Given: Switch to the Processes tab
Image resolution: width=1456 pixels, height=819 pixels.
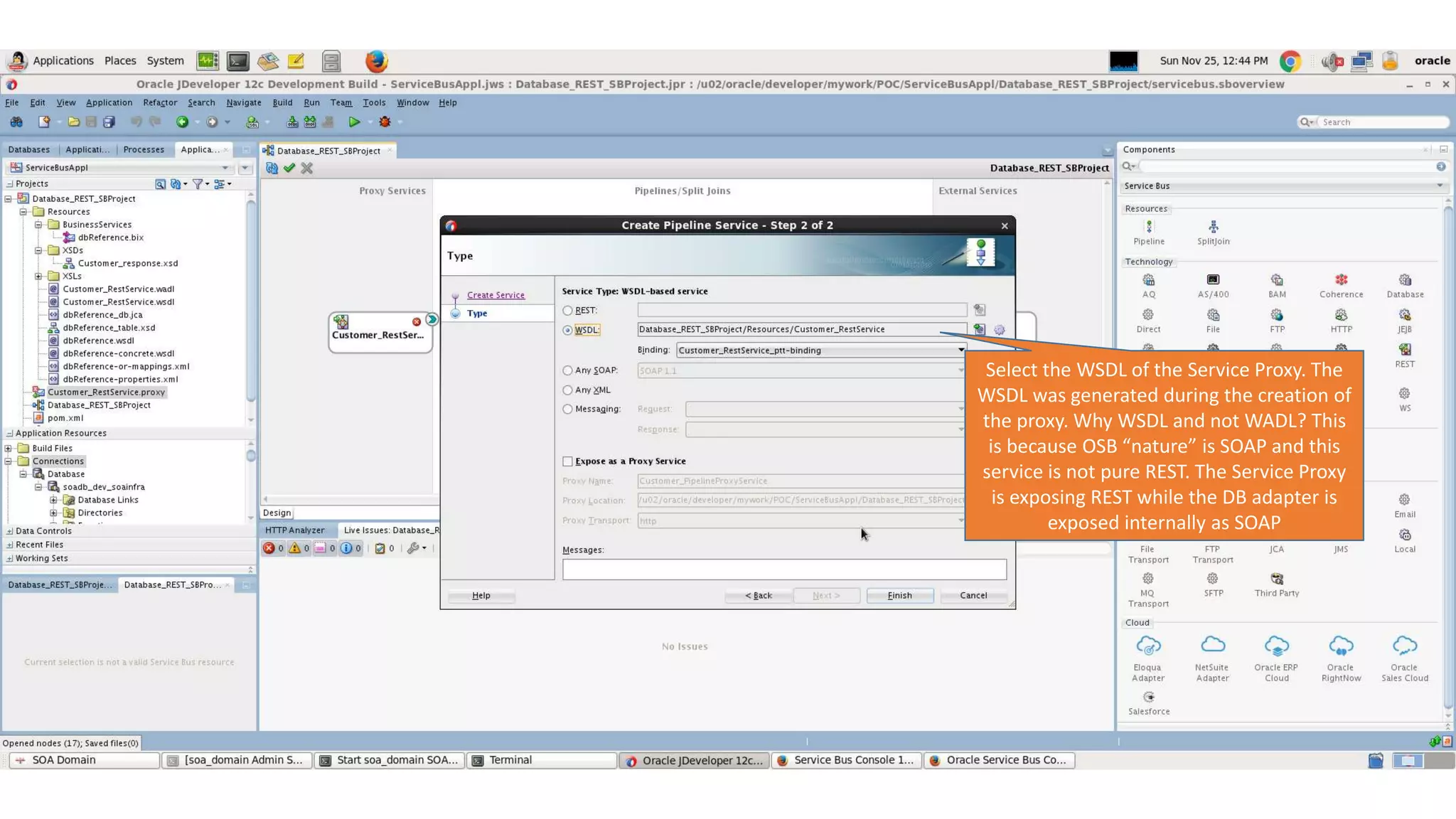Looking at the screenshot, I should [144, 149].
